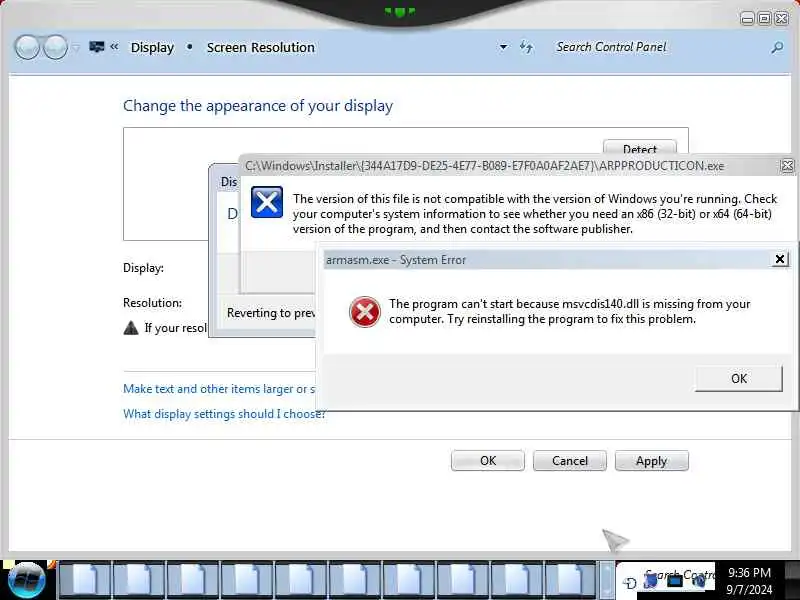The width and height of the screenshot is (800, 600).
Task: Close the armasm.exe System Error dialog
Action: pyautogui.click(x=780, y=259)
